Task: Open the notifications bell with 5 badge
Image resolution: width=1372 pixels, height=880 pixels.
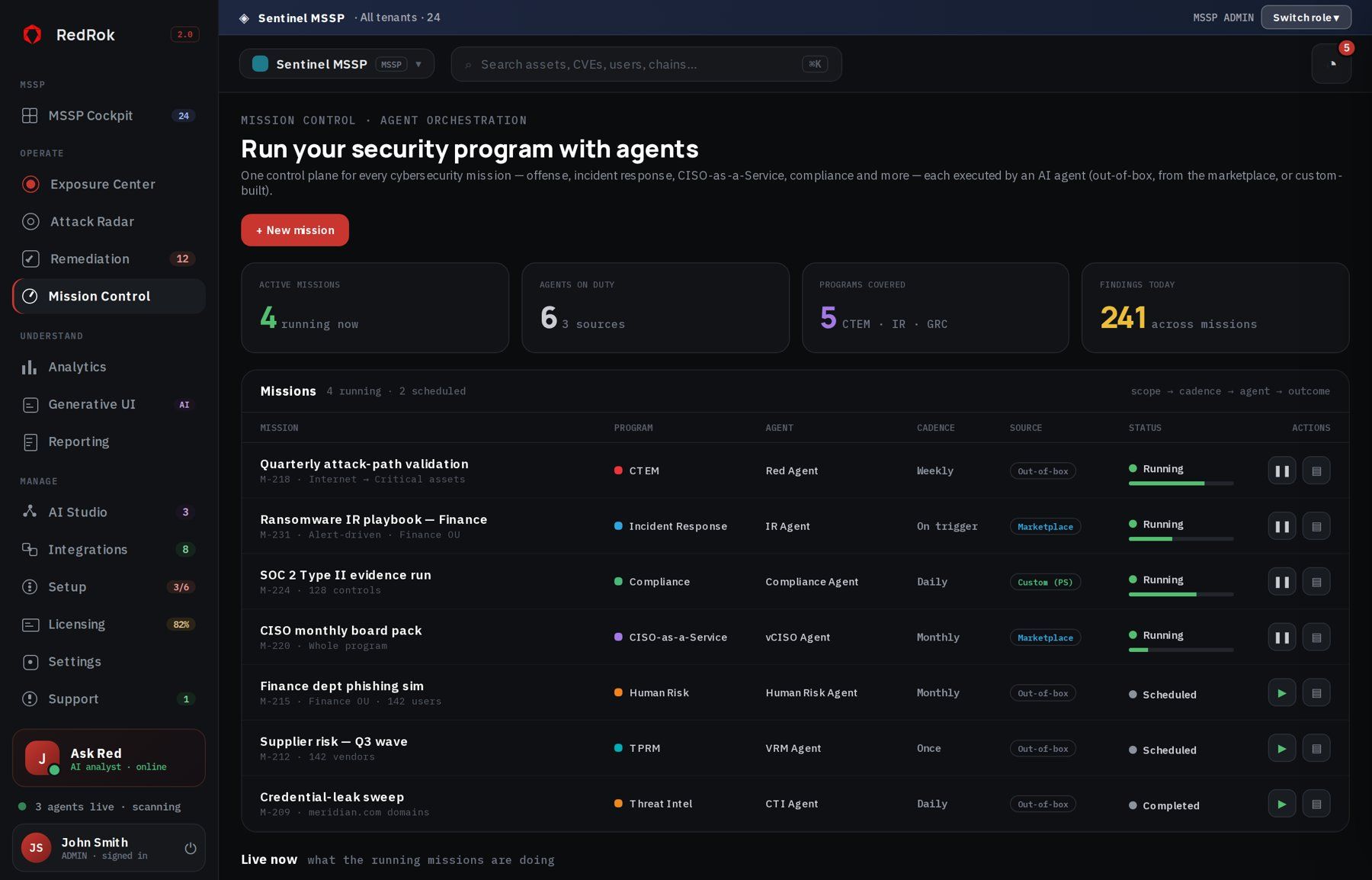Action: point(1331,64)
